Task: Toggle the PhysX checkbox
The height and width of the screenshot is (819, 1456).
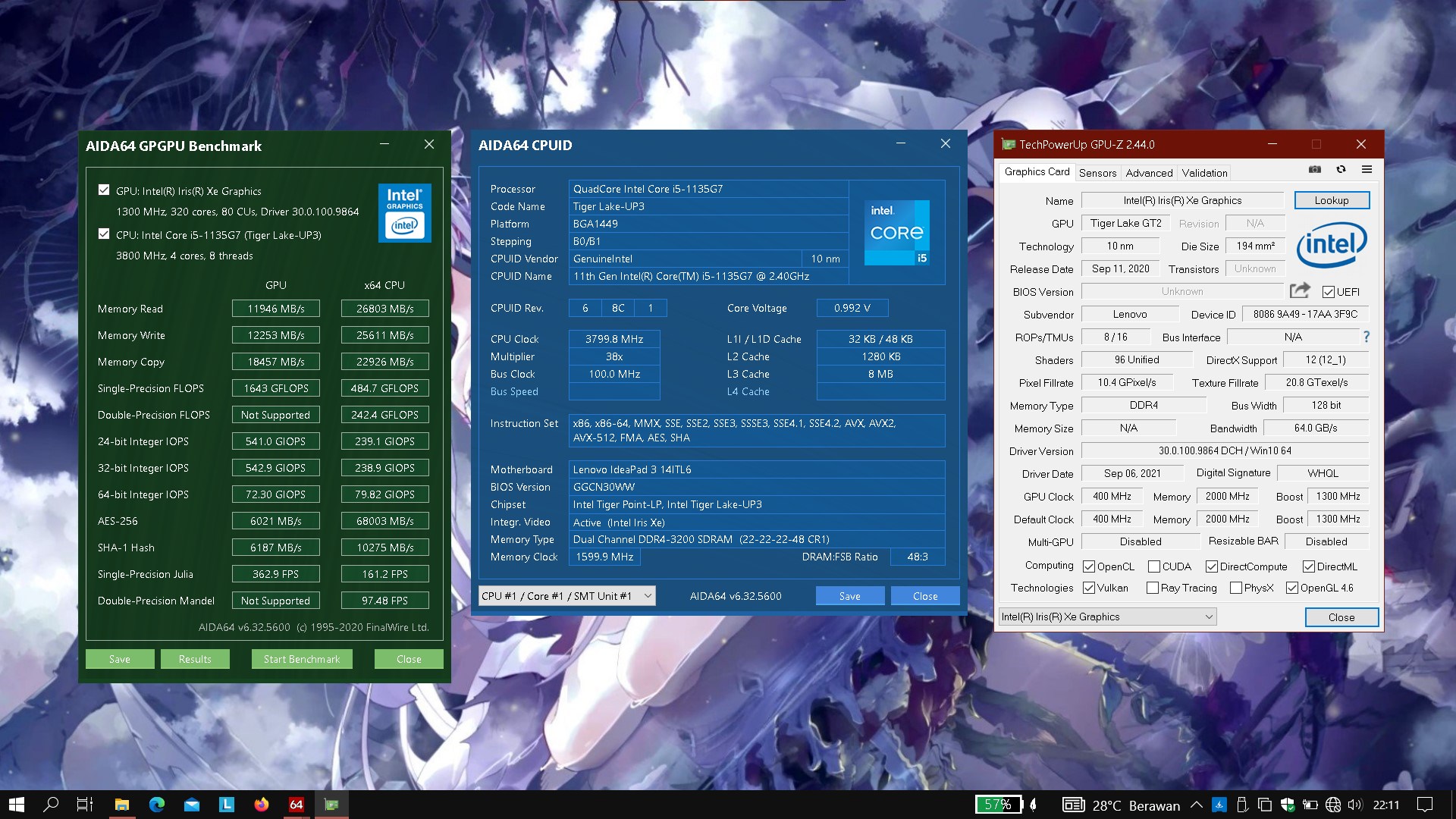Action: 1236,588
